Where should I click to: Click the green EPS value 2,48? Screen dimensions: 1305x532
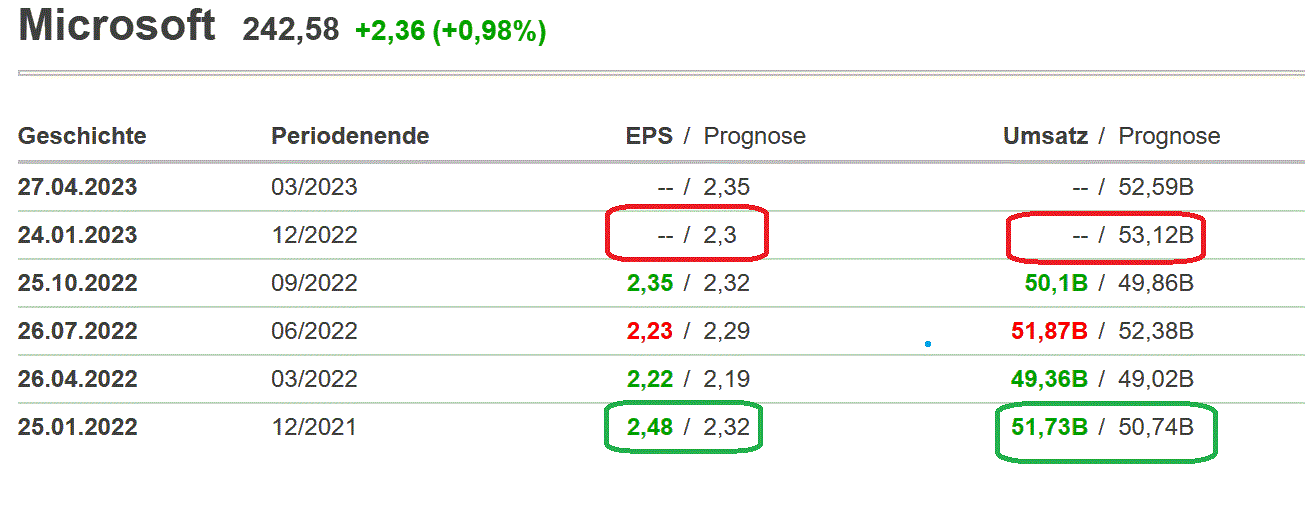(x=650, y=427)
